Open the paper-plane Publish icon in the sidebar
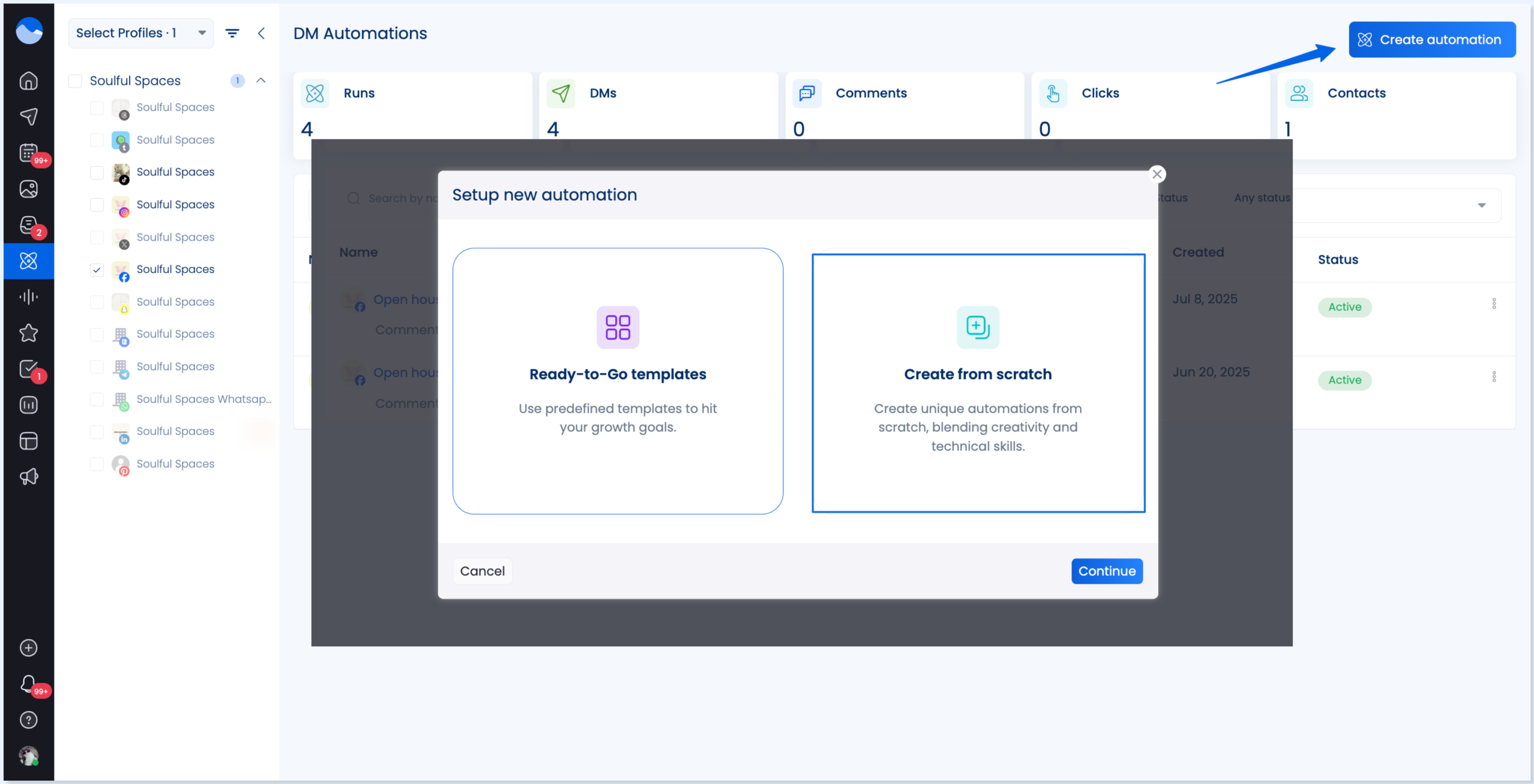 click(29, 116)
